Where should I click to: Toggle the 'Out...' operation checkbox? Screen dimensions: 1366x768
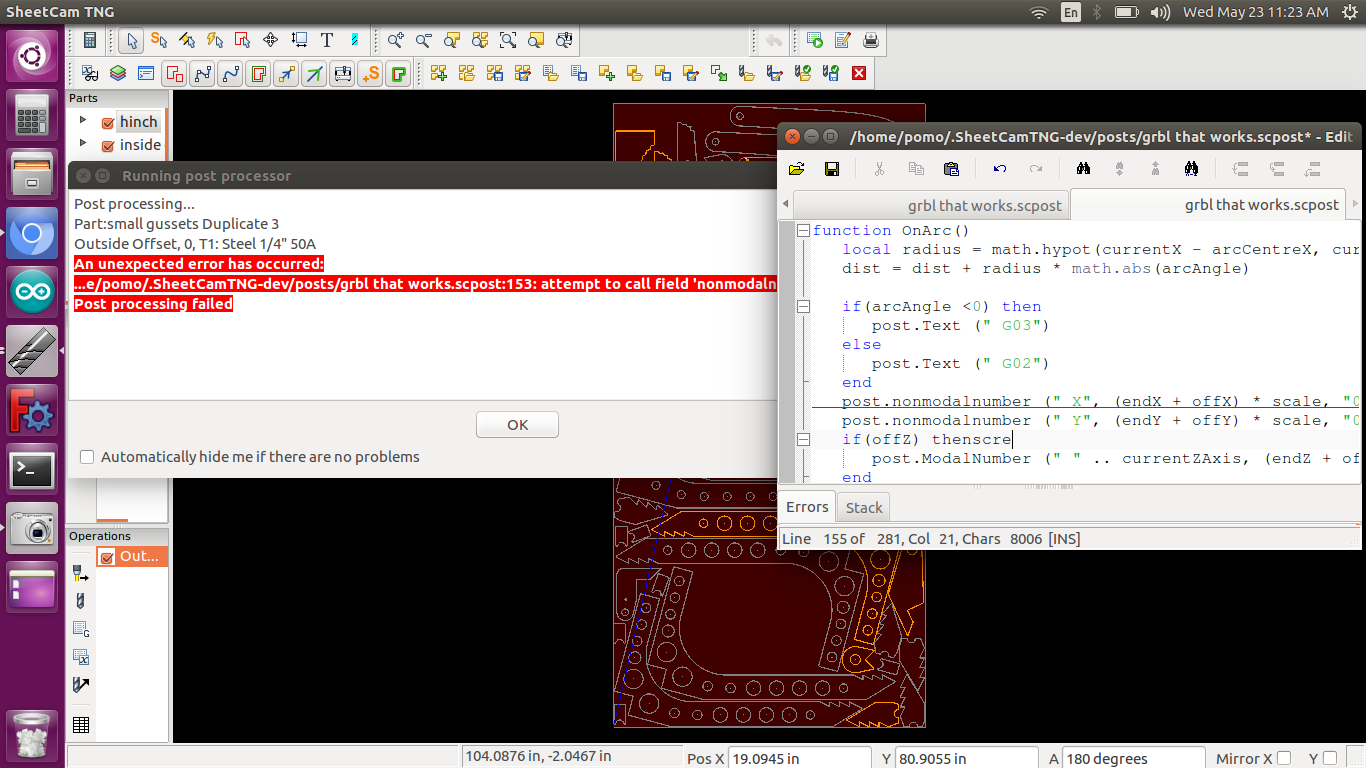coord(108,557)
